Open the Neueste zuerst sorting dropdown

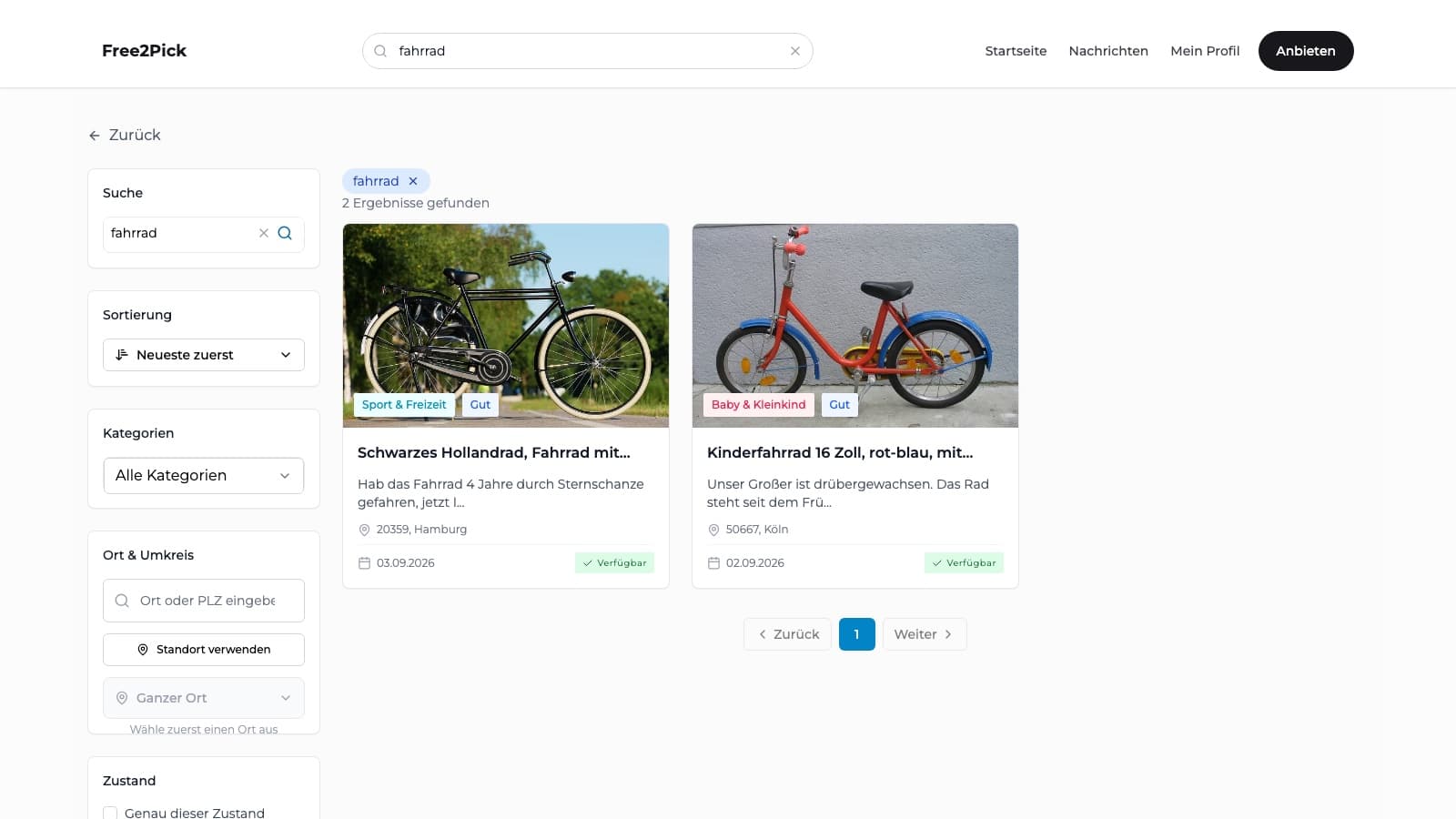coord(204,355)
